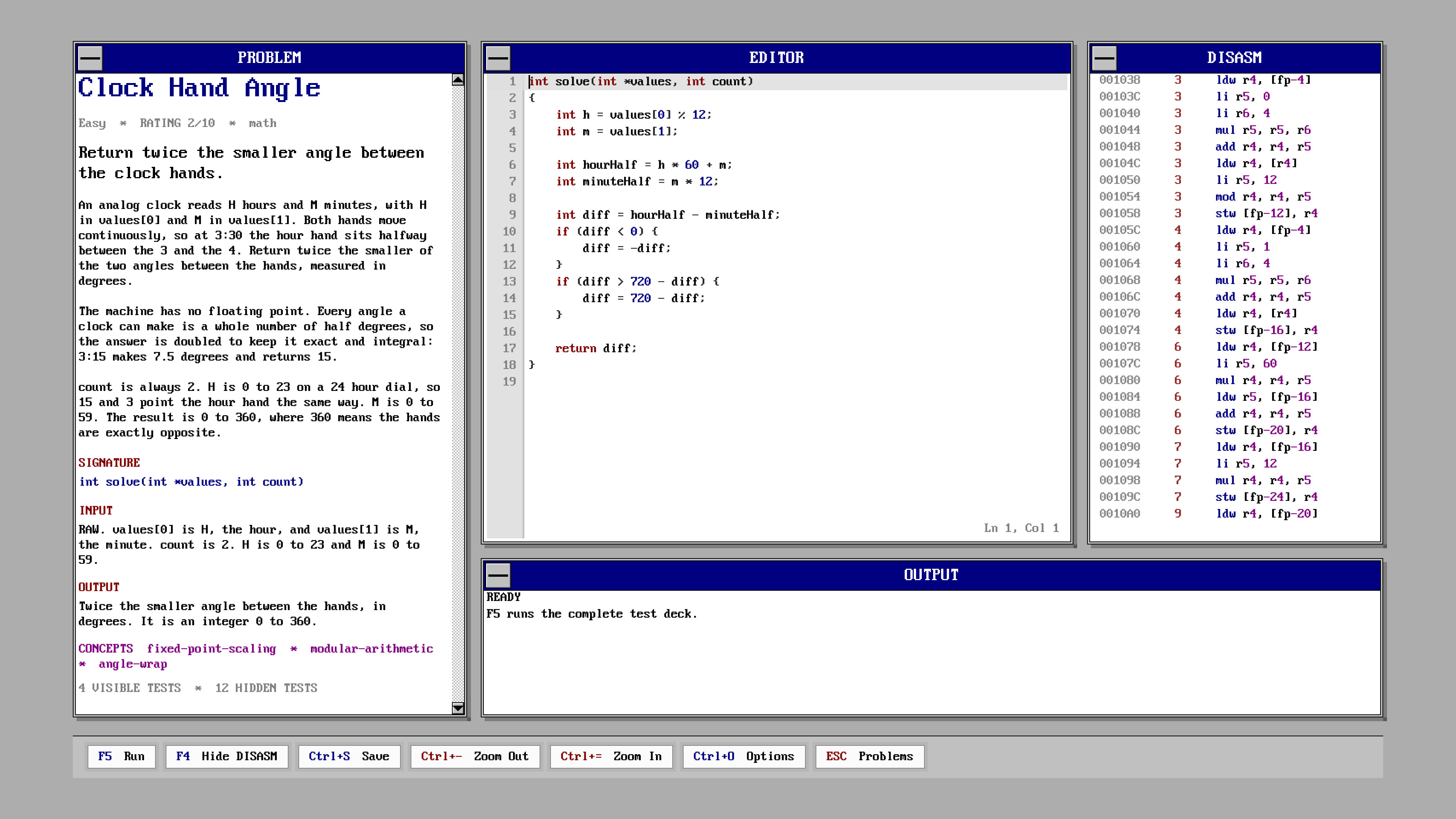The image size is (1456, 819).
Task: Click the 'modular-arithmetic' concept tag
Action: 371,649
